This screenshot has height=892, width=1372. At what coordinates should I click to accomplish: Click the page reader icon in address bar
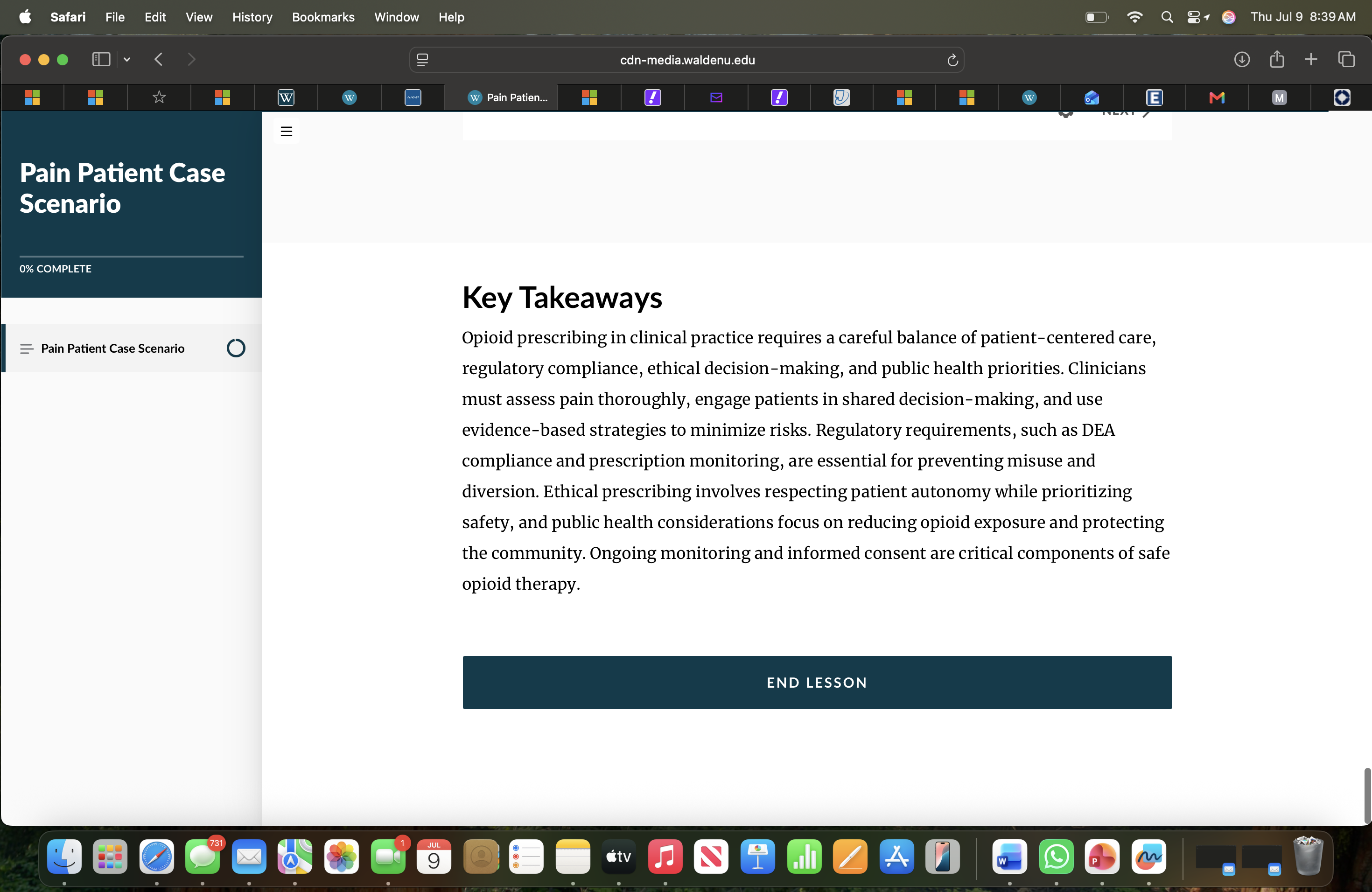pyautogui.click(x=422, y=60)
